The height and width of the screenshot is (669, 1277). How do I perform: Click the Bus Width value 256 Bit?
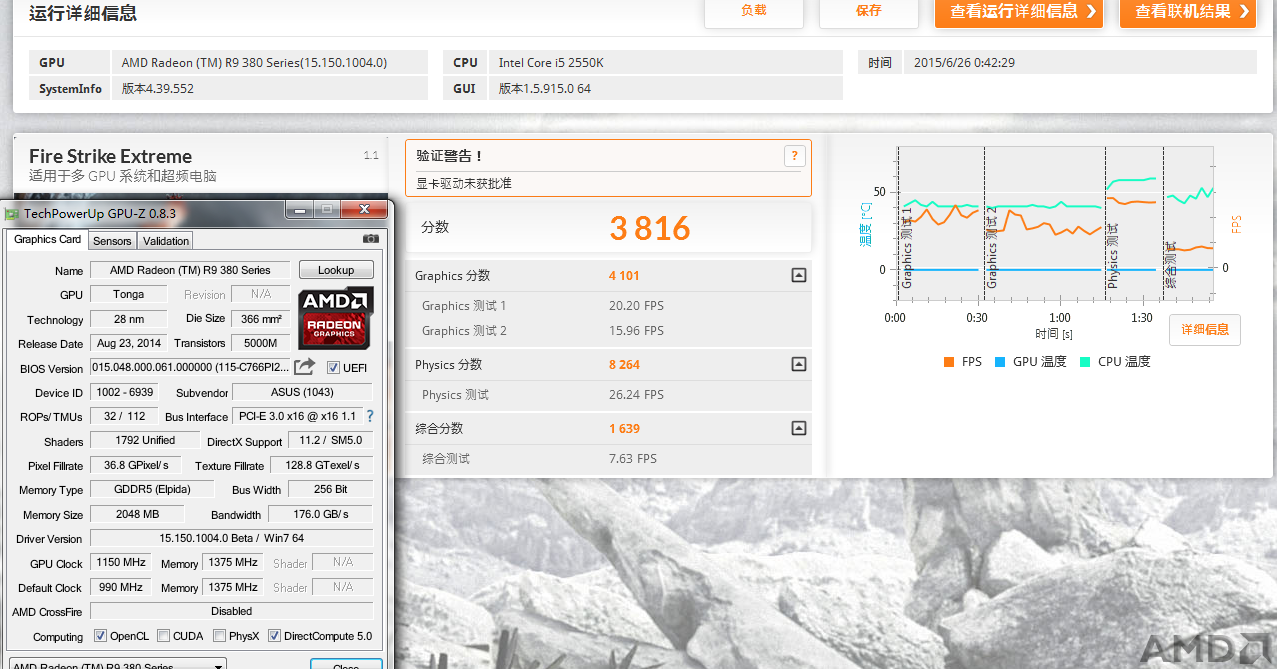[x=331, y=489]
